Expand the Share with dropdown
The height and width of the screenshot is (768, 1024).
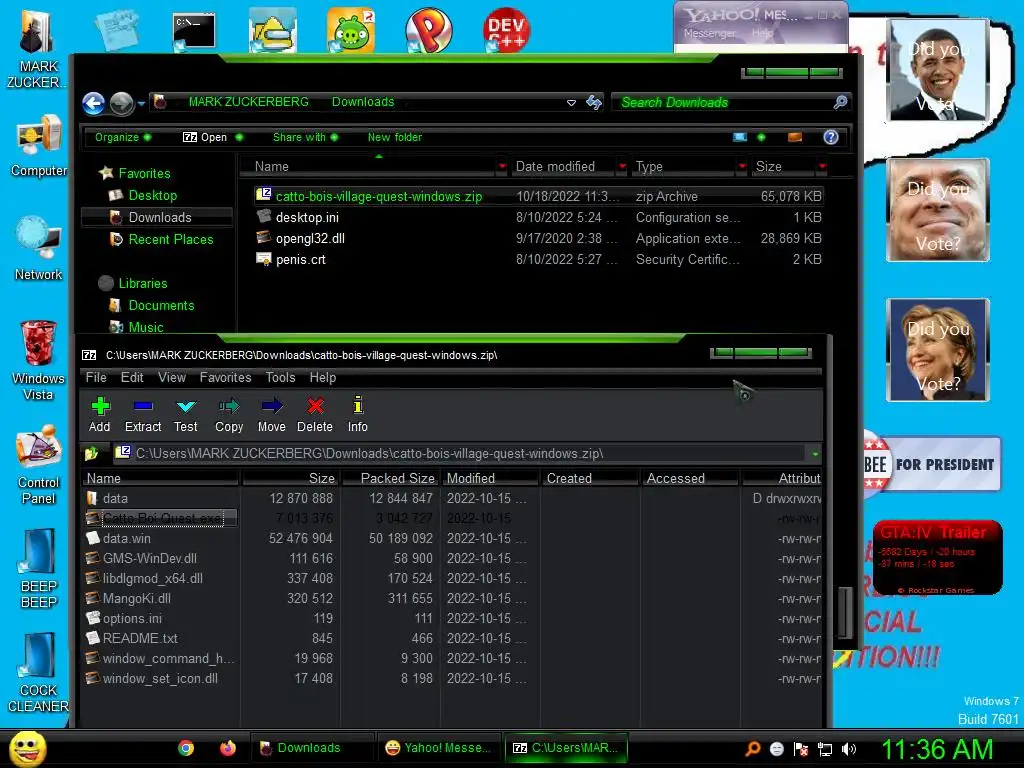tap(305, 137)
